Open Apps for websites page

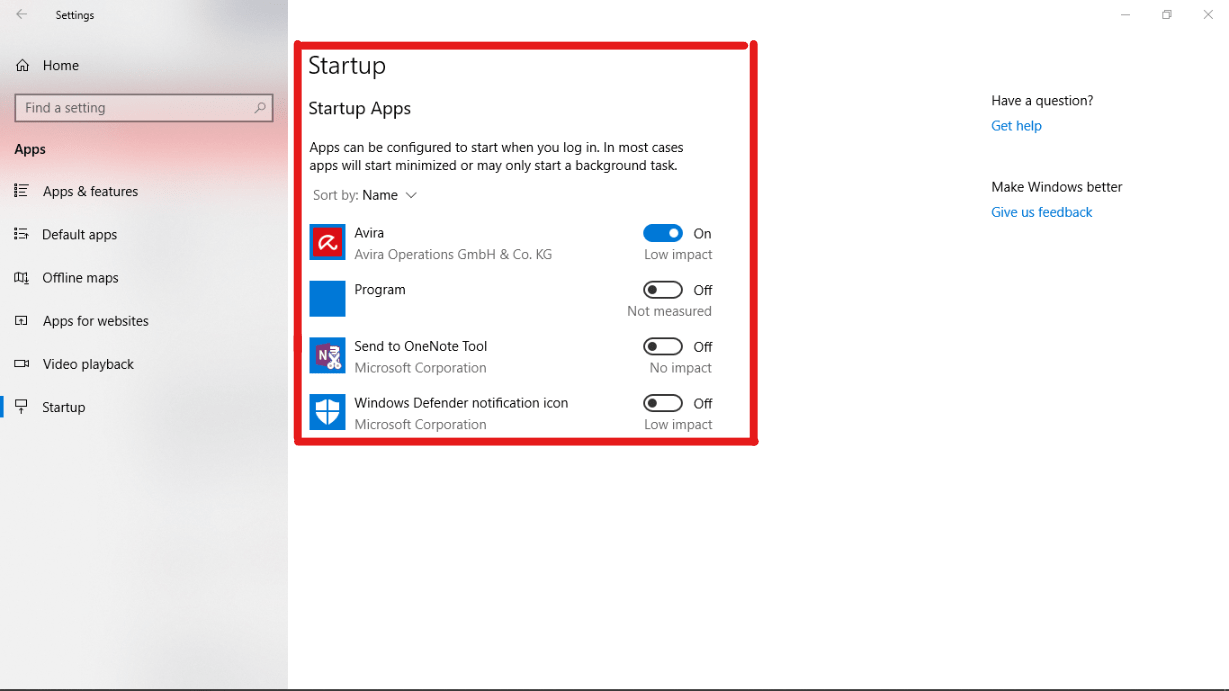(x=95, y=321)
